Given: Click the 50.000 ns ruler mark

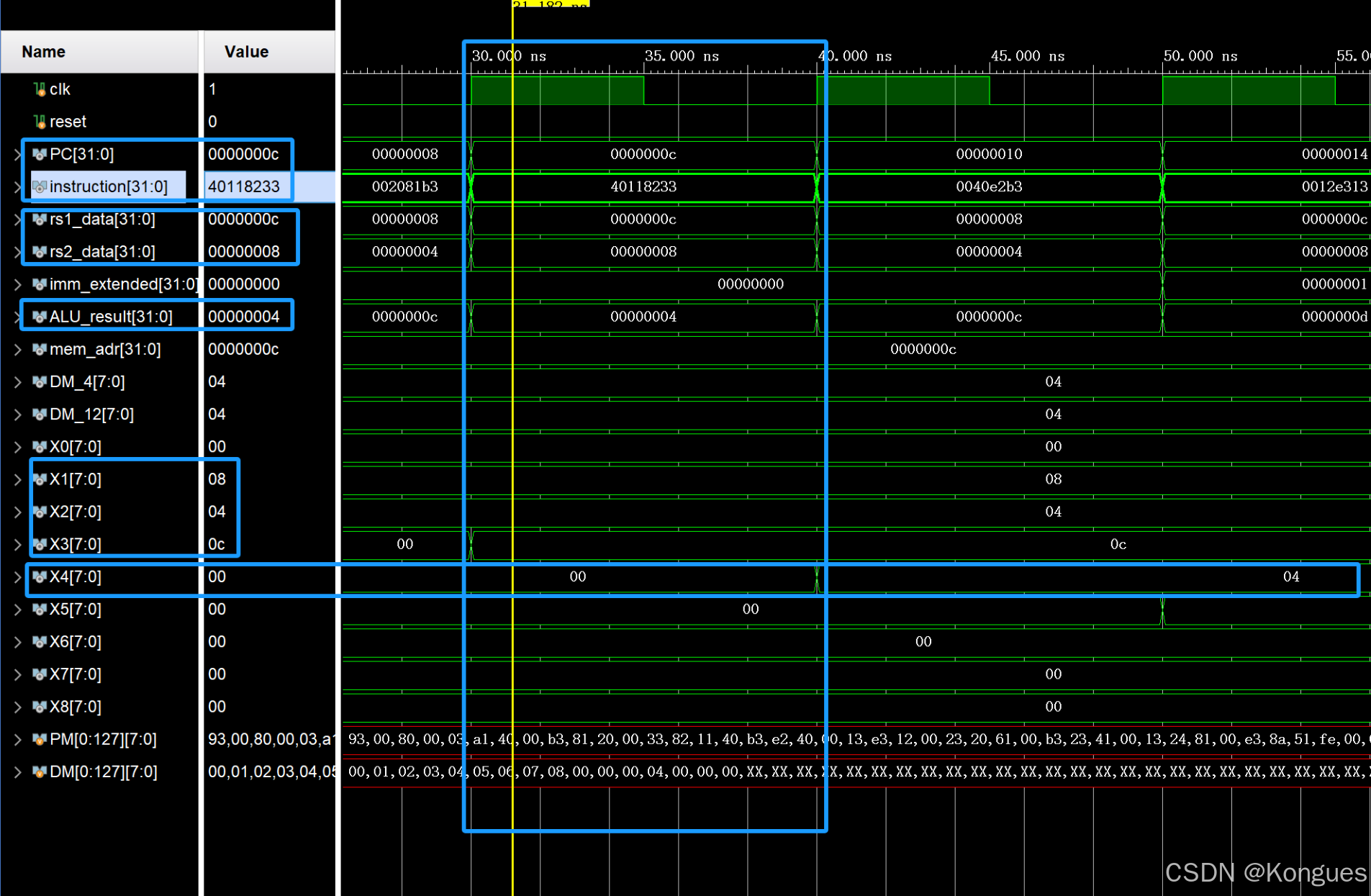Looking at the screenshot, I should (1200, 56).
